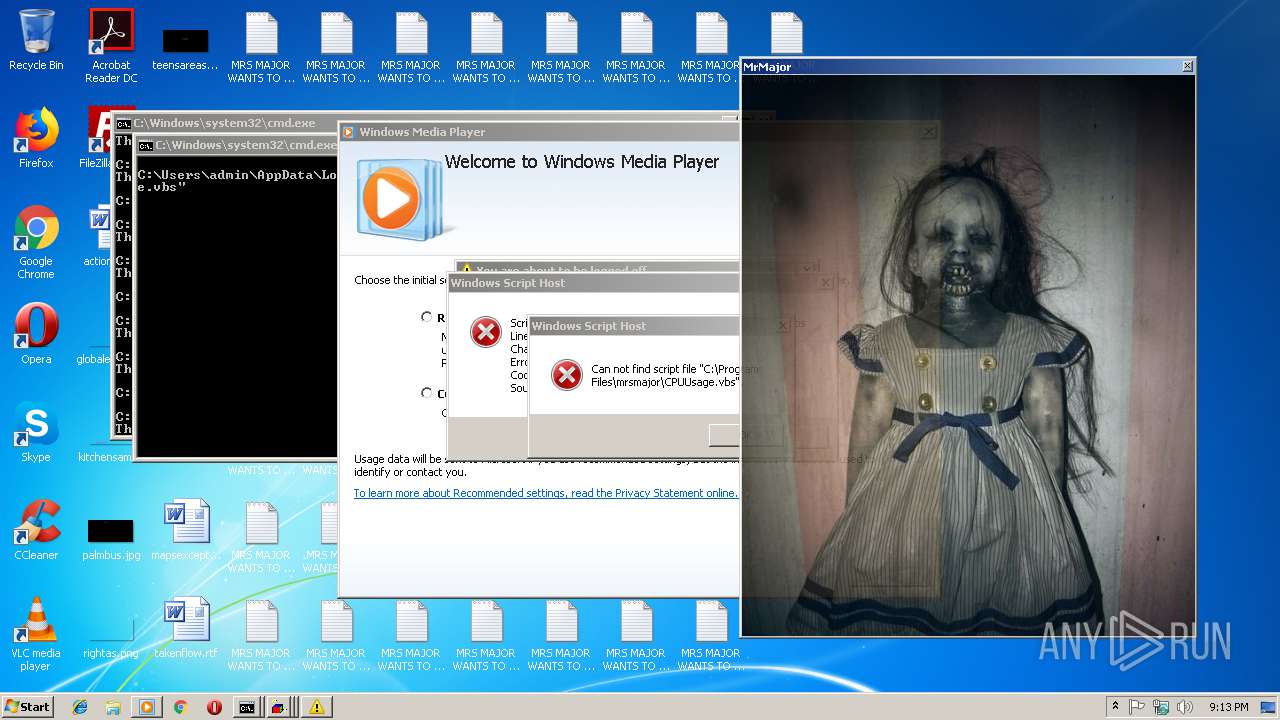Click the front Windows Script Host title bar
This screenshot has height=720, width=1280.
click(x=634, y=326)
